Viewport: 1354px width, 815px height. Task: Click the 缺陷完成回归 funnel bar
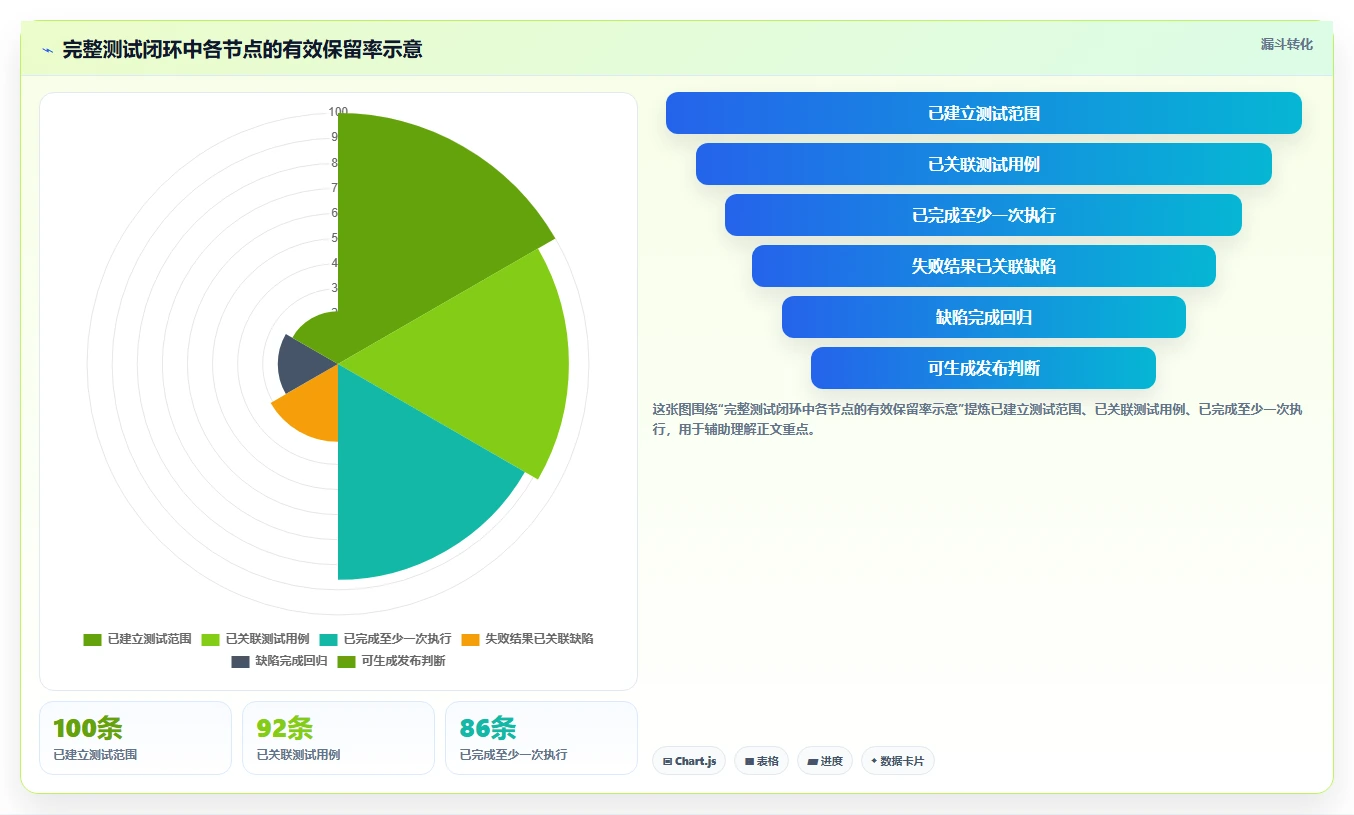[984, 317]
